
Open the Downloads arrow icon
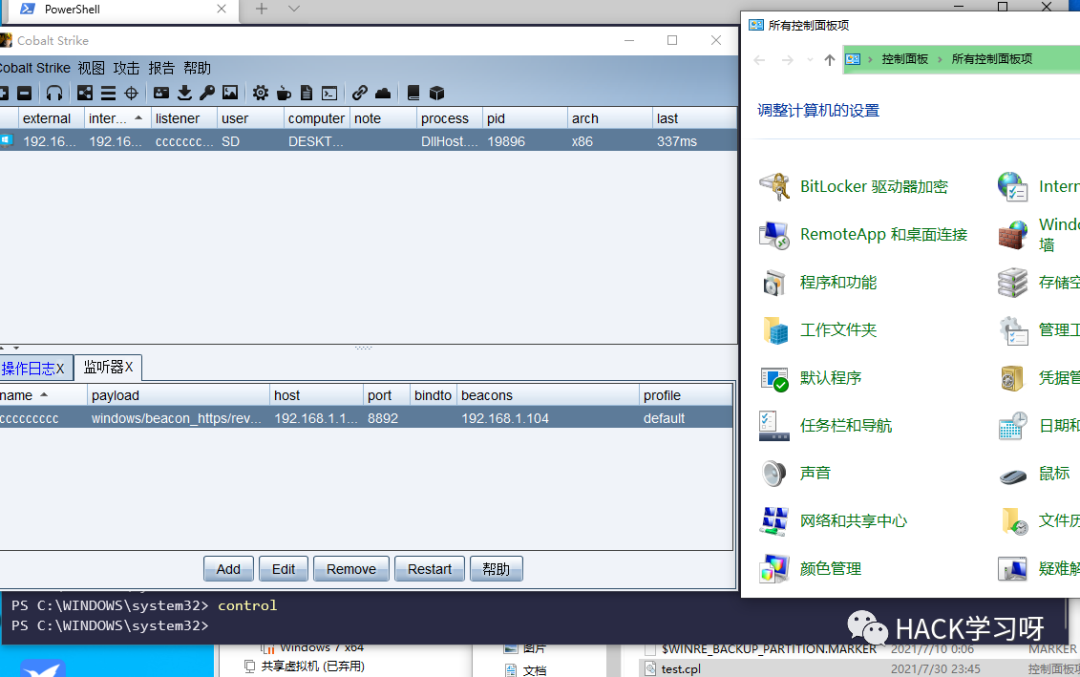tap(185, 93)
